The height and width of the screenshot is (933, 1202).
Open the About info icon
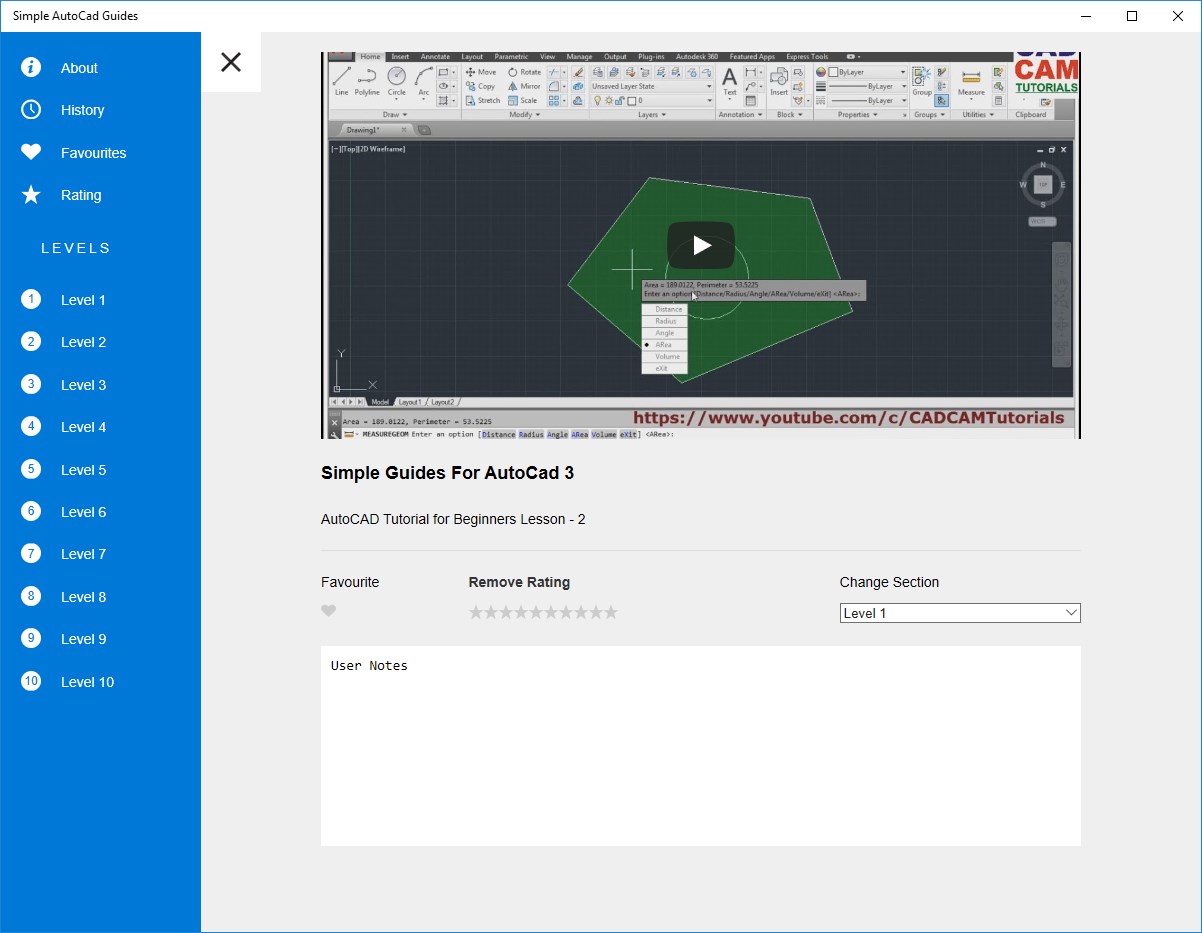click(x=31, y=67)
